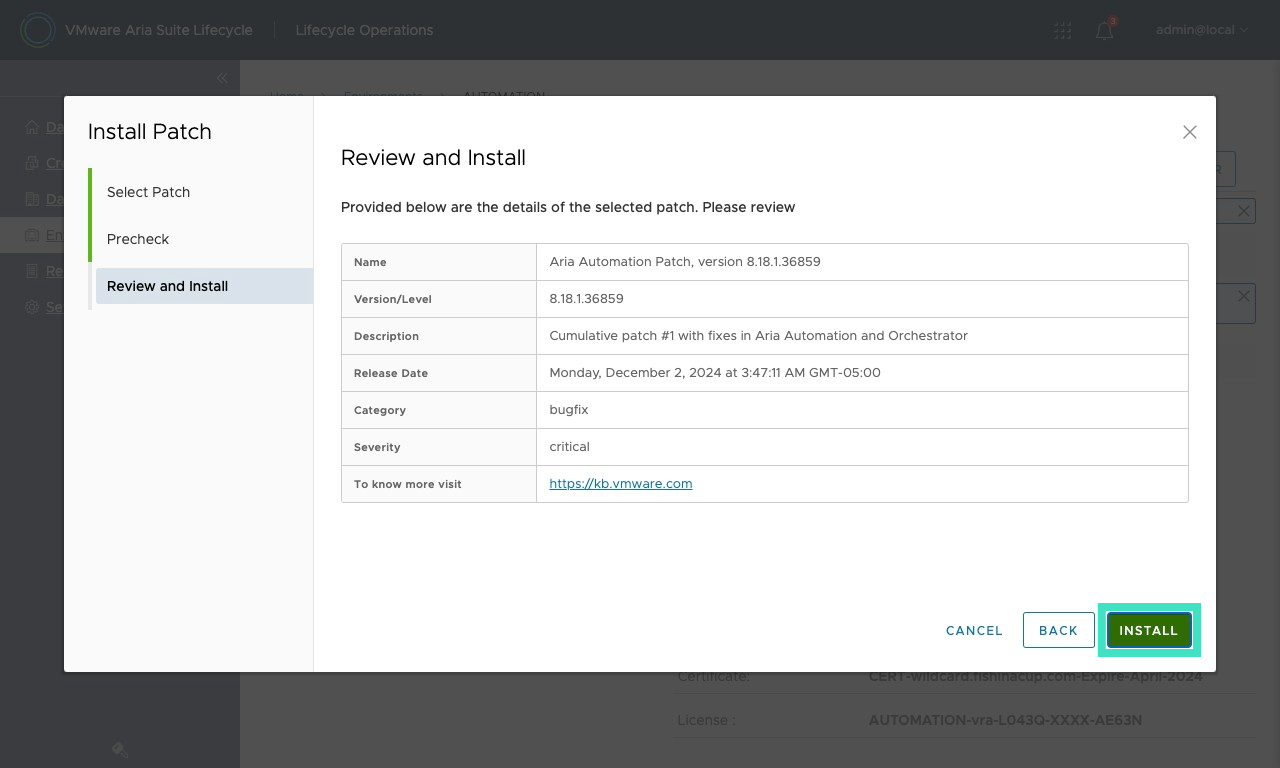Close the Install Patch dialog
The image size is (1280, 768).
click(x=1189, y=132)
